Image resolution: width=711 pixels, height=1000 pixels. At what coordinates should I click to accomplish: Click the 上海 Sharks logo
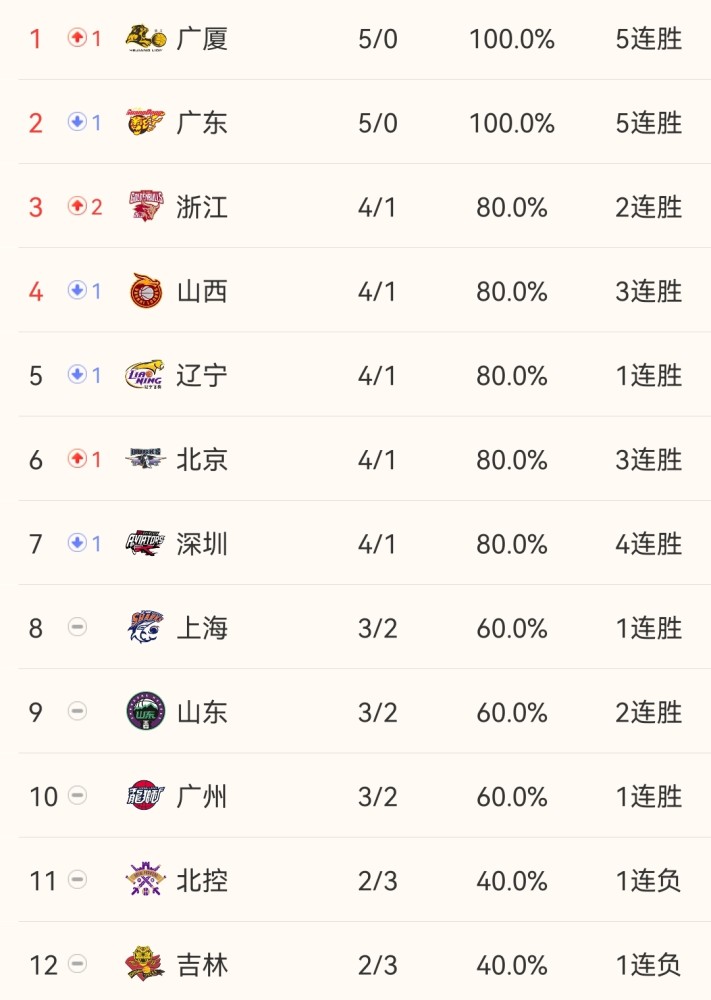pyautogui.click(x=146, y=627)
